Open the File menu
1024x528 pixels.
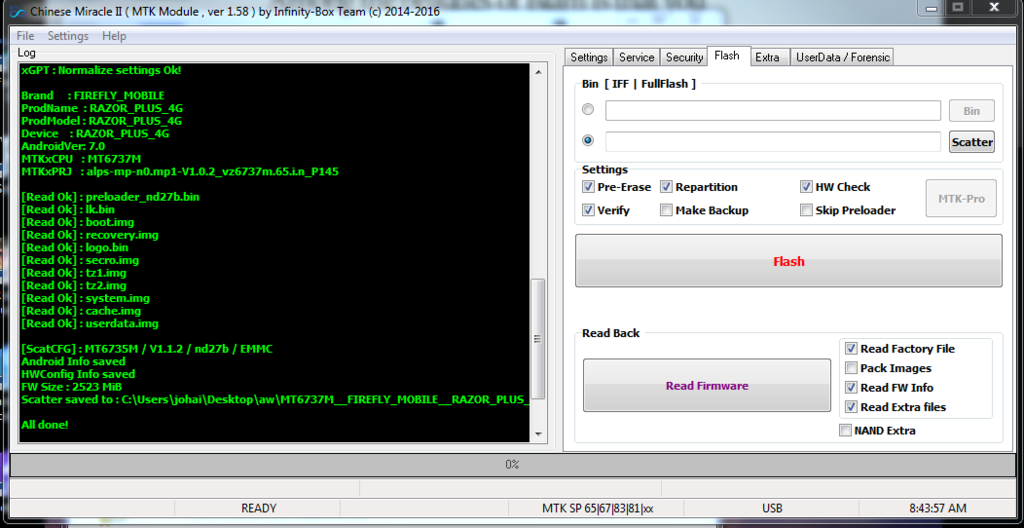tap(25, 36)
